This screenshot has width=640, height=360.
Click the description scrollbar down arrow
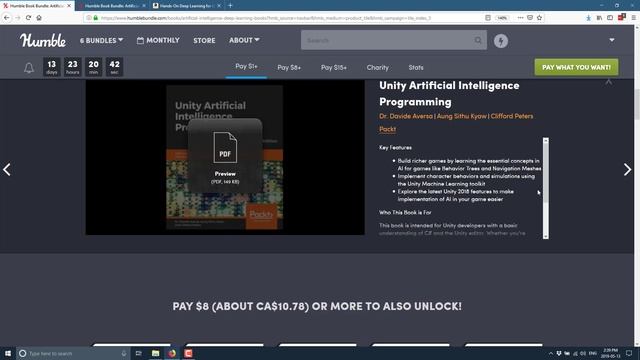546,236
